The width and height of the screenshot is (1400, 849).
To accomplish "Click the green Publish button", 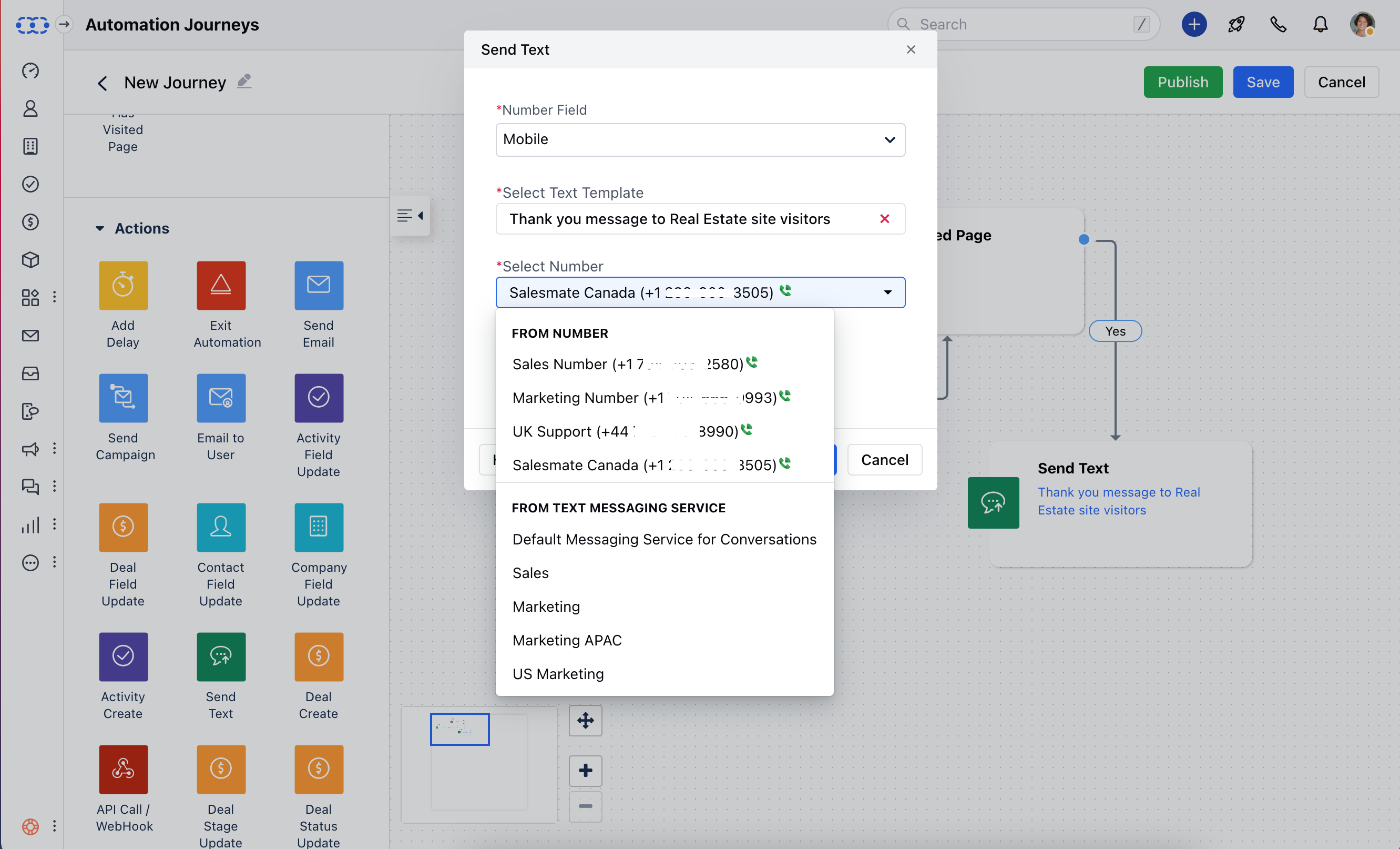I will pyautogui.click(x=1182, y=82).
